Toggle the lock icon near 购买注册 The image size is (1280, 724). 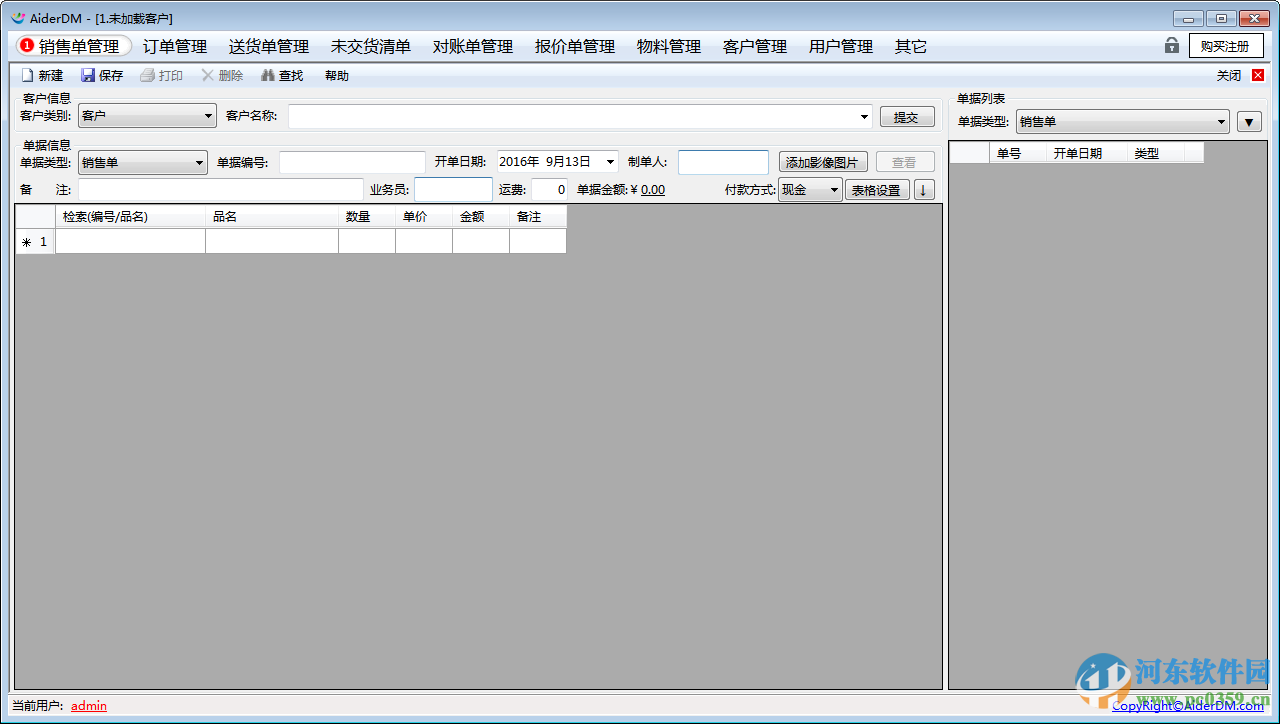pos(1170,45)
